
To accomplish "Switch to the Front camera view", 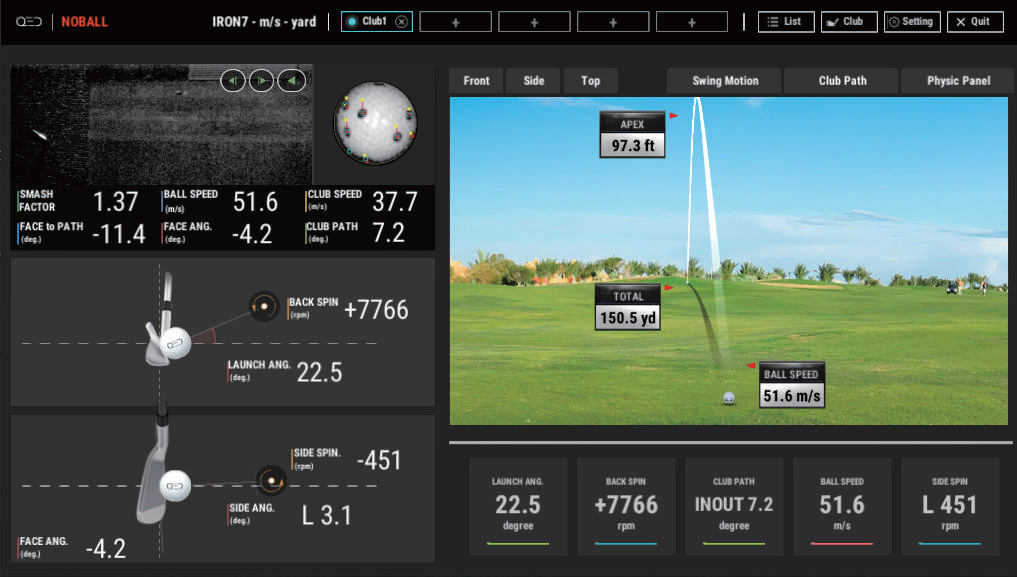I will pos(477,81).
